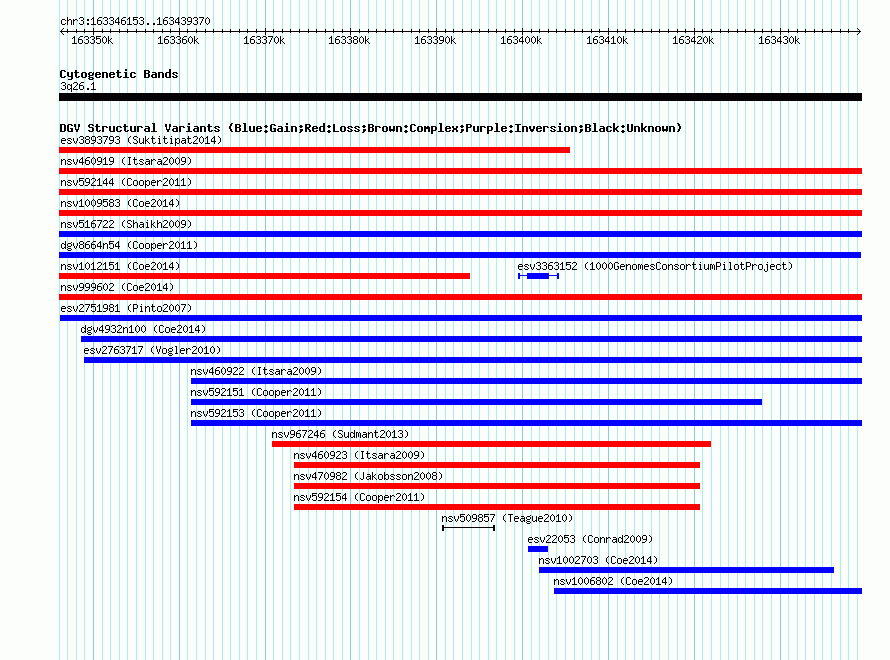This screenshot has height=660, width=890.
Task: Click the dgv8664n54 (Cooper2011) label
Action: [x=129, y=245]
